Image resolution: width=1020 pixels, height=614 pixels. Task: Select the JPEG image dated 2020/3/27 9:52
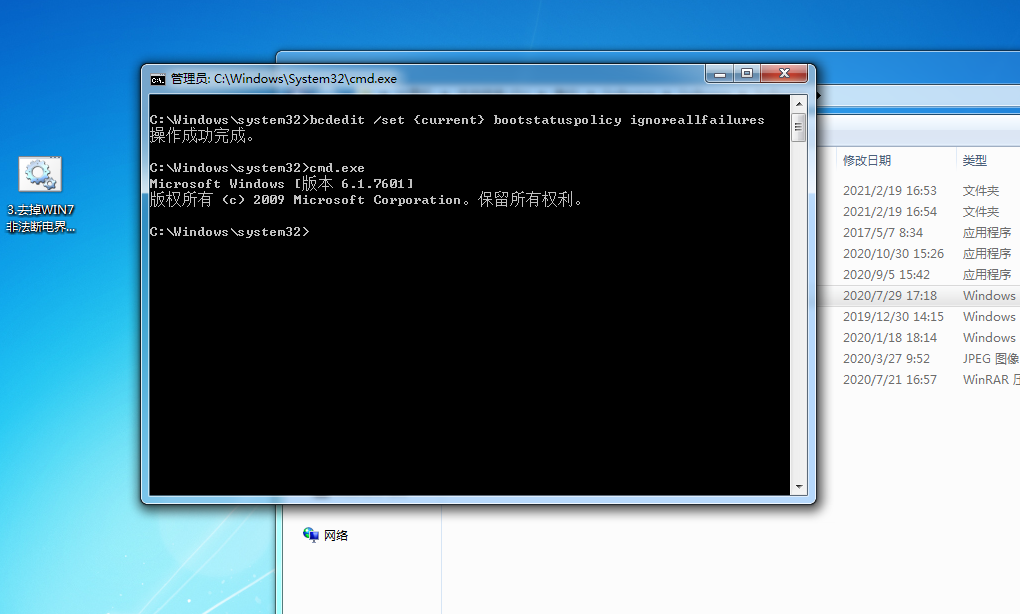click(x=886, y=359)
